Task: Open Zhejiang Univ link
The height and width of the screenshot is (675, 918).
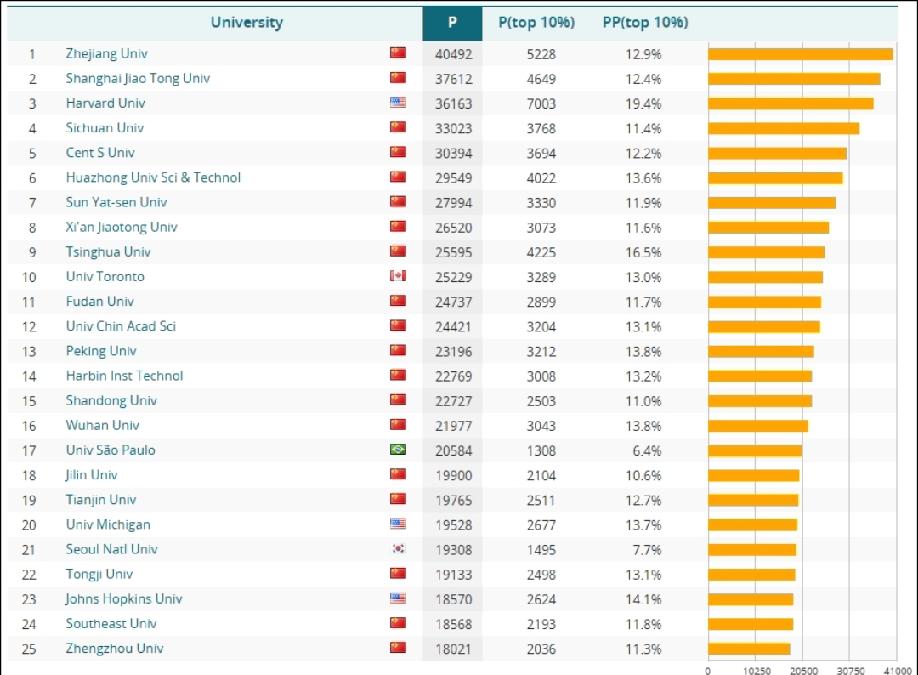Action: click(107, 54)
